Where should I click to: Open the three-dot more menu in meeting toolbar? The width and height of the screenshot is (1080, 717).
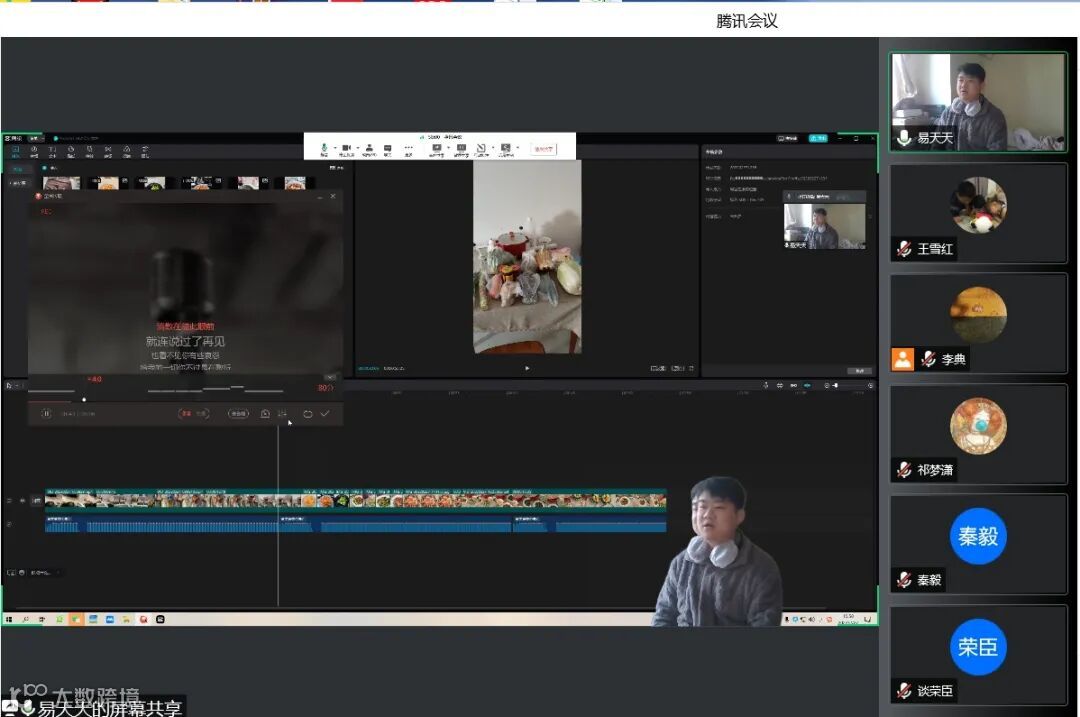point(408,149)
